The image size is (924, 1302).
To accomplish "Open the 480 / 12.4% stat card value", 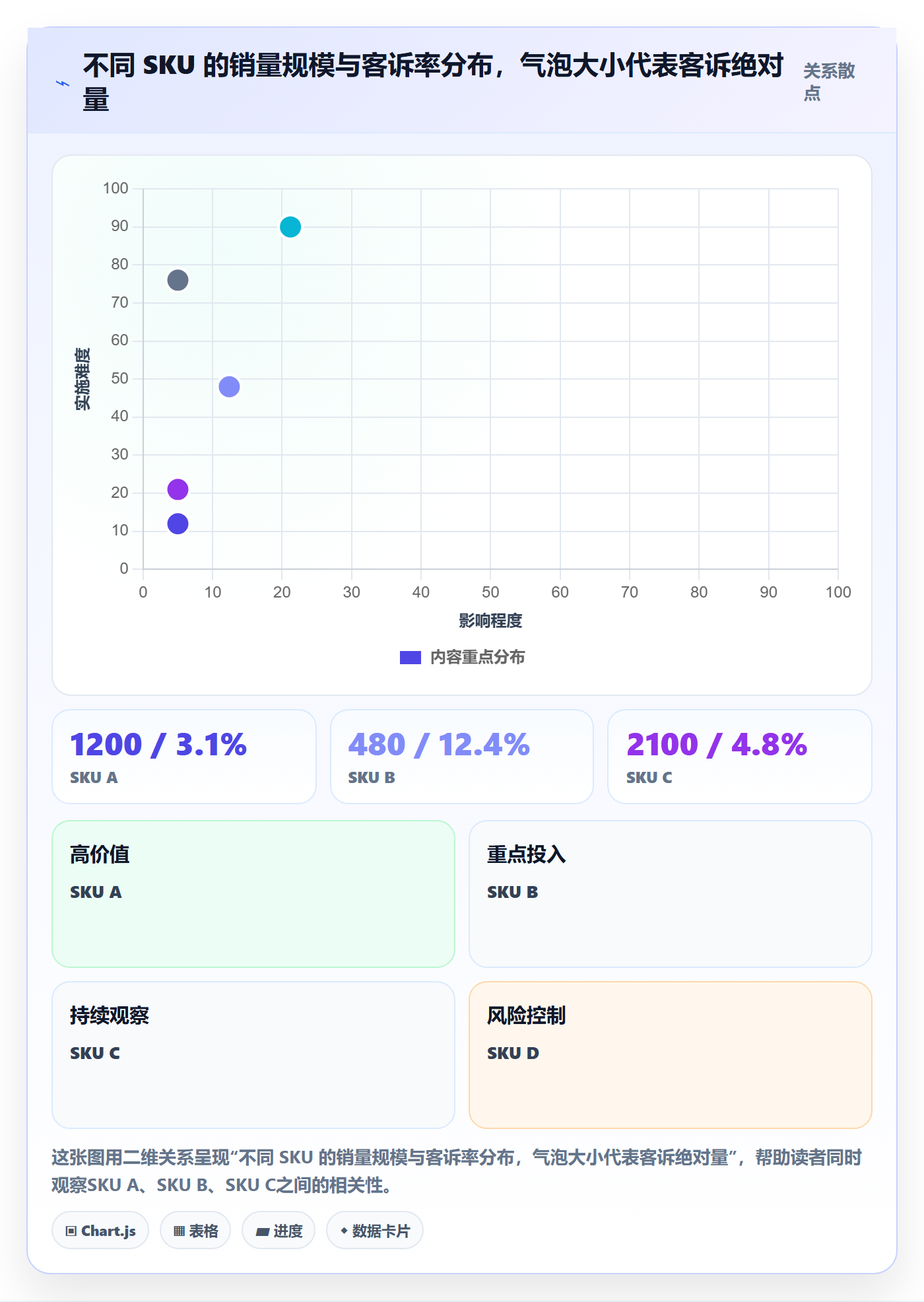I will 439,744.
